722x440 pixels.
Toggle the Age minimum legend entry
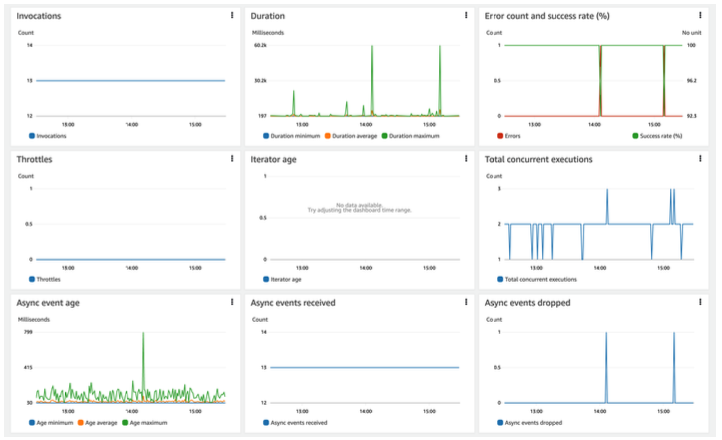pyautogui.click(x=51, y=423)
